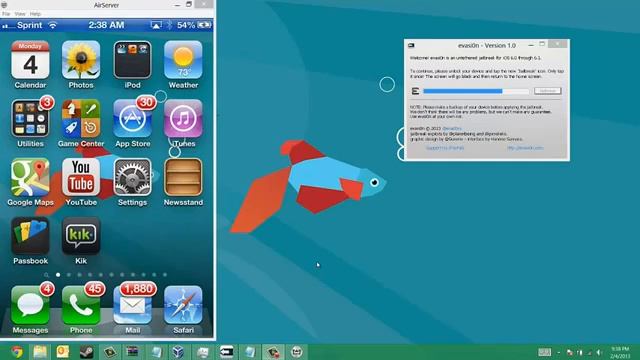Launch Google Maps app

click(x=30, y=177)
